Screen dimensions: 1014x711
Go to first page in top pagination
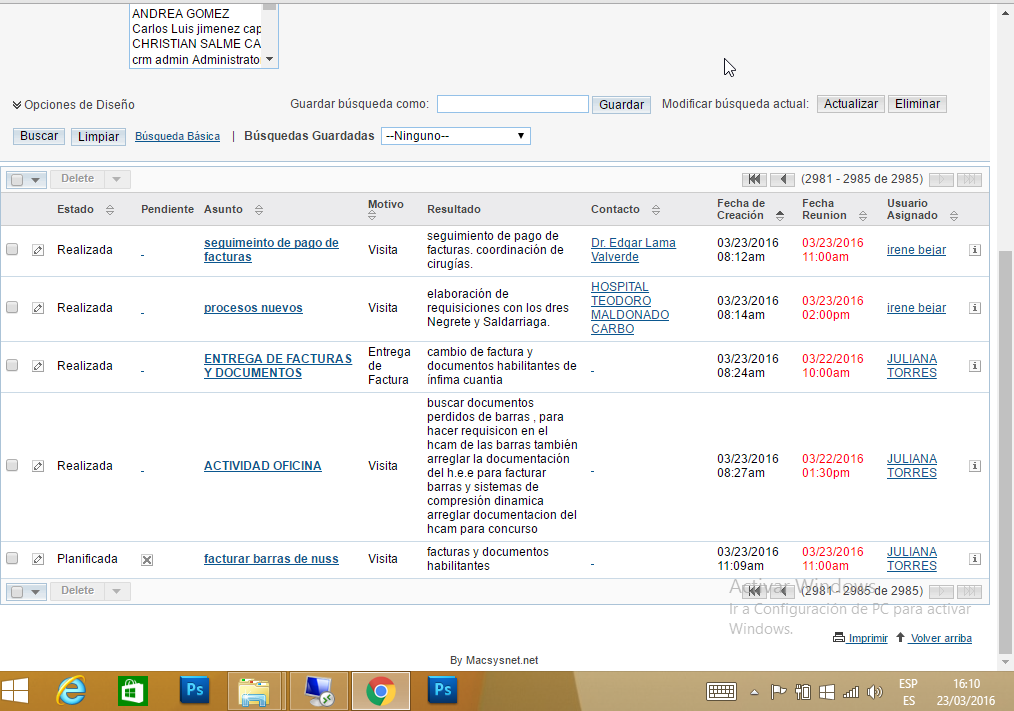(x=754, y=179)
